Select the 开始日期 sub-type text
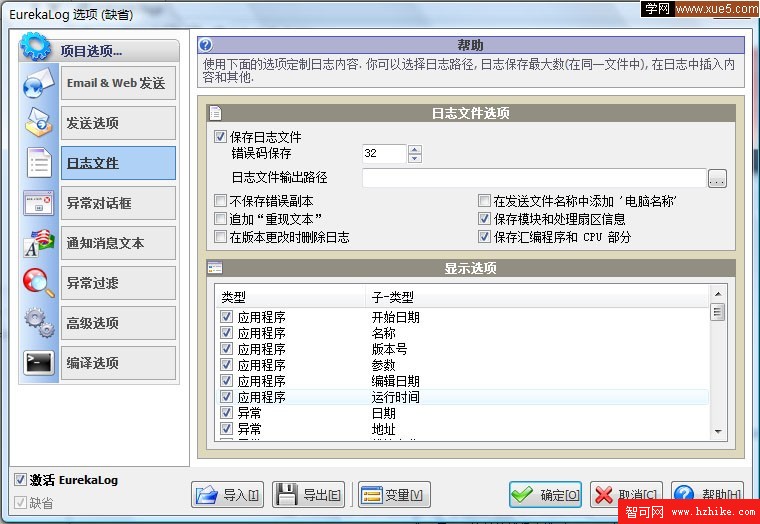 point(396,317)
